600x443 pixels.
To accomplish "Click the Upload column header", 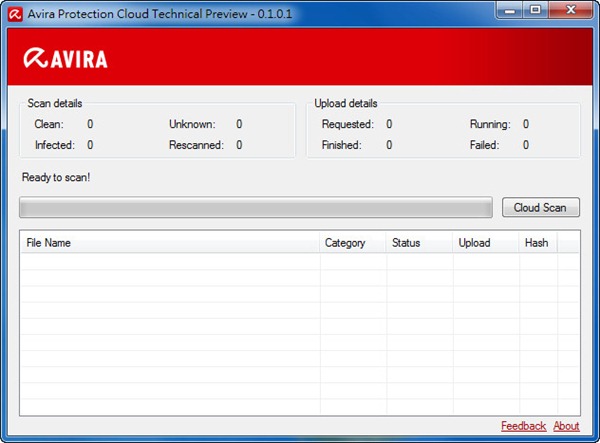I will pyautogui.click(x=486, y=243).
